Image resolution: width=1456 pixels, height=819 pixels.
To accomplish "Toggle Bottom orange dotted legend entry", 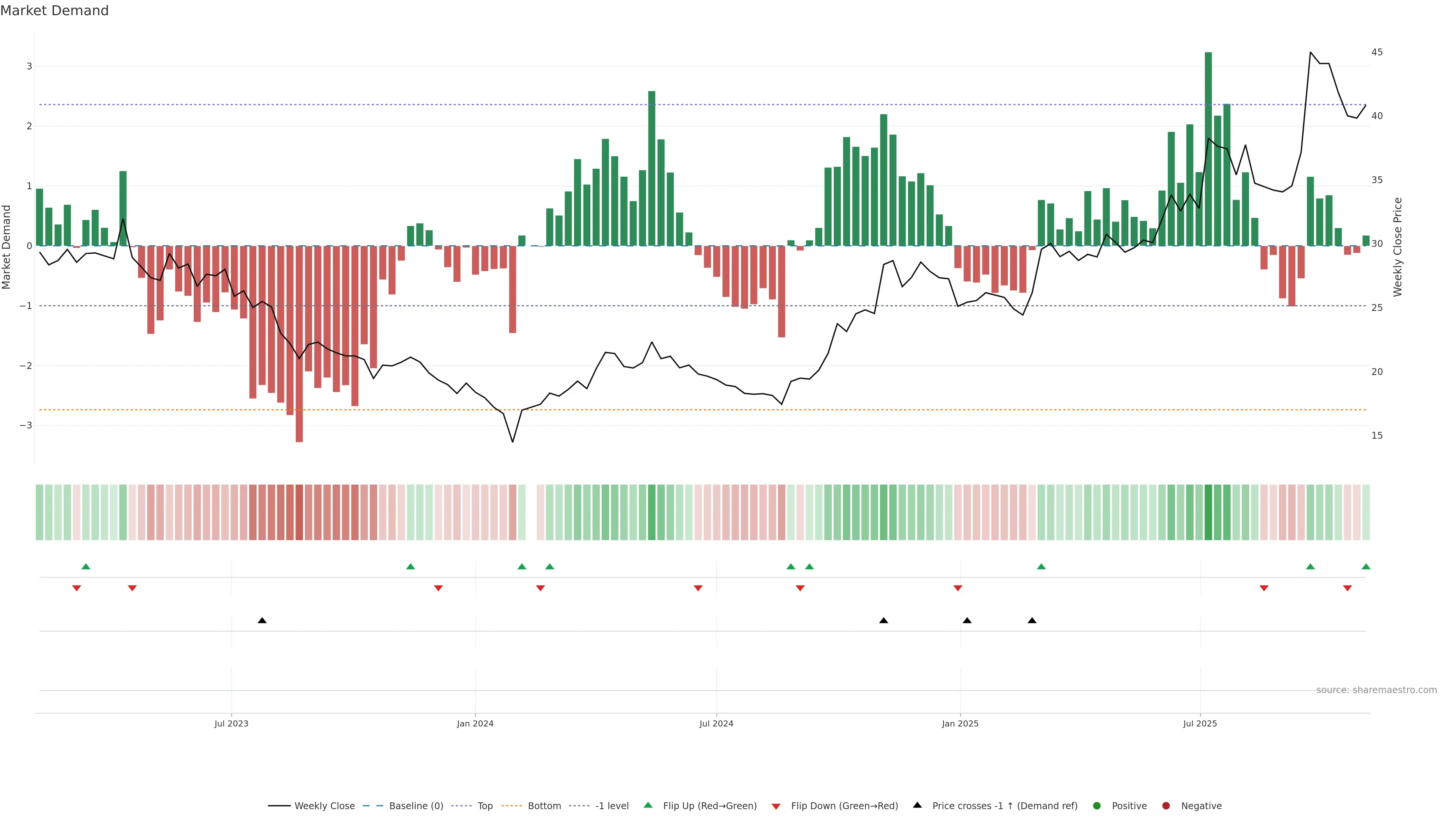I will coord(544,806).
